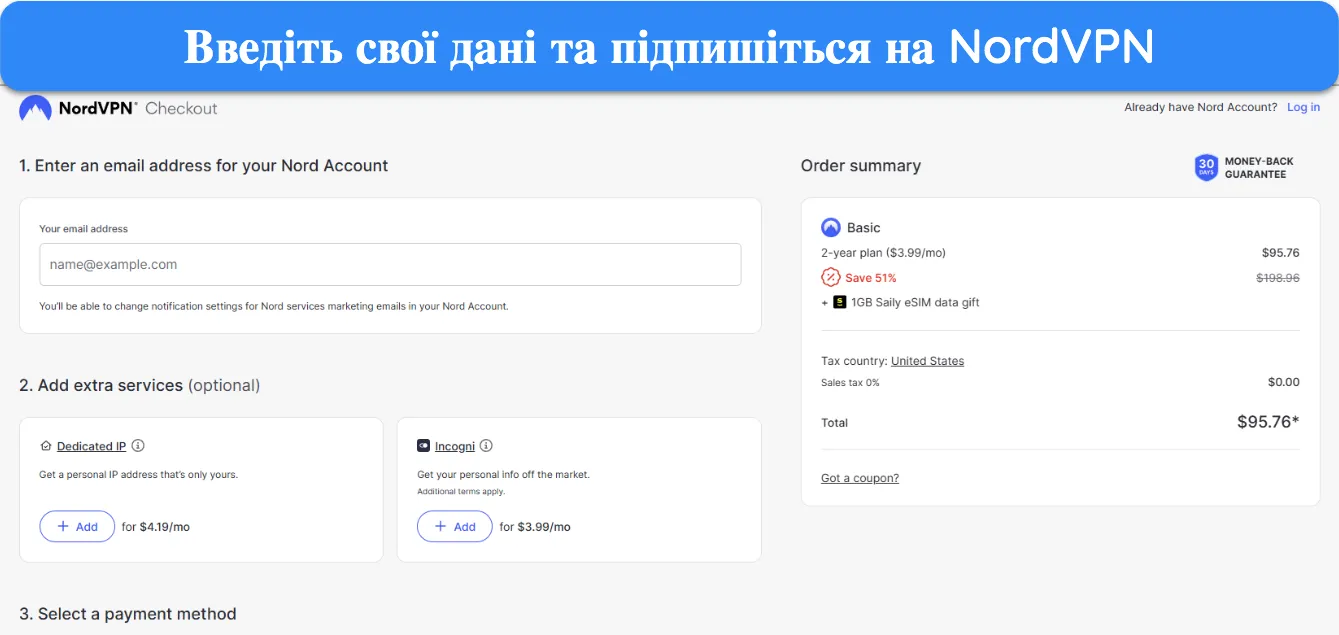The width and height of the screenshot is (1339, 635).
Task: Click the 'Additional terms apply.' note
Action: click(461, 491)
